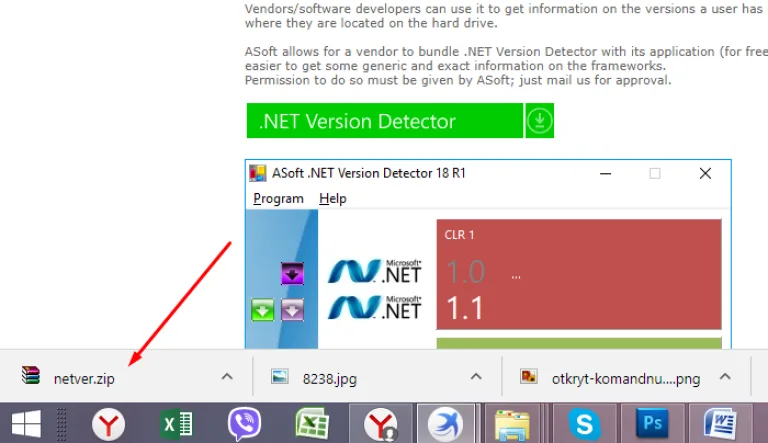The width and height of the screenshot is (768, 443).
Task: Open File Explorer from the taskbar
Action: click(x=512, y=424)
